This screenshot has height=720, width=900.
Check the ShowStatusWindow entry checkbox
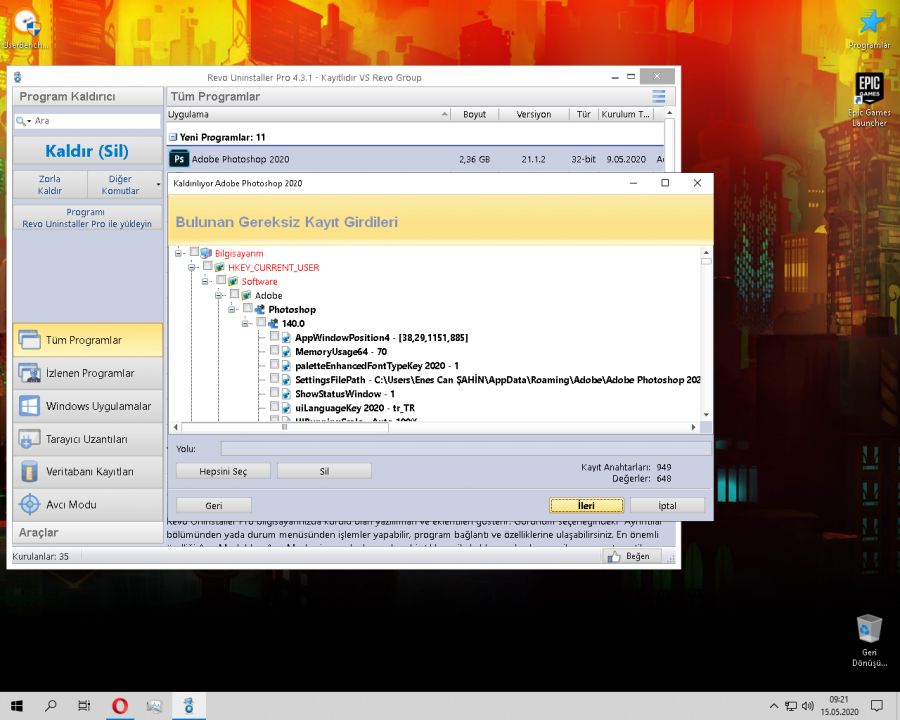point(275,394)
